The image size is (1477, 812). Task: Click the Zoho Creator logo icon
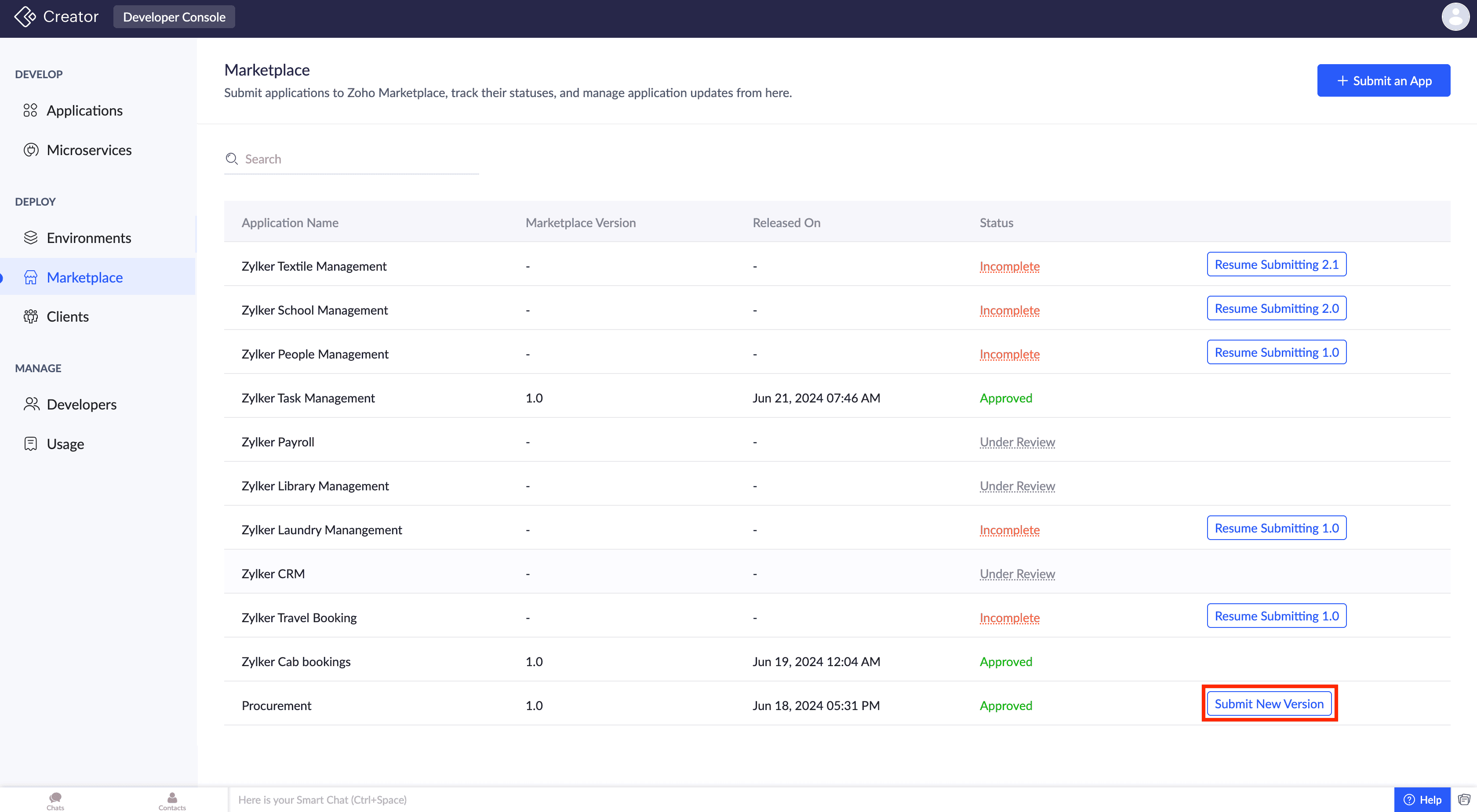[x=25, y=17]
